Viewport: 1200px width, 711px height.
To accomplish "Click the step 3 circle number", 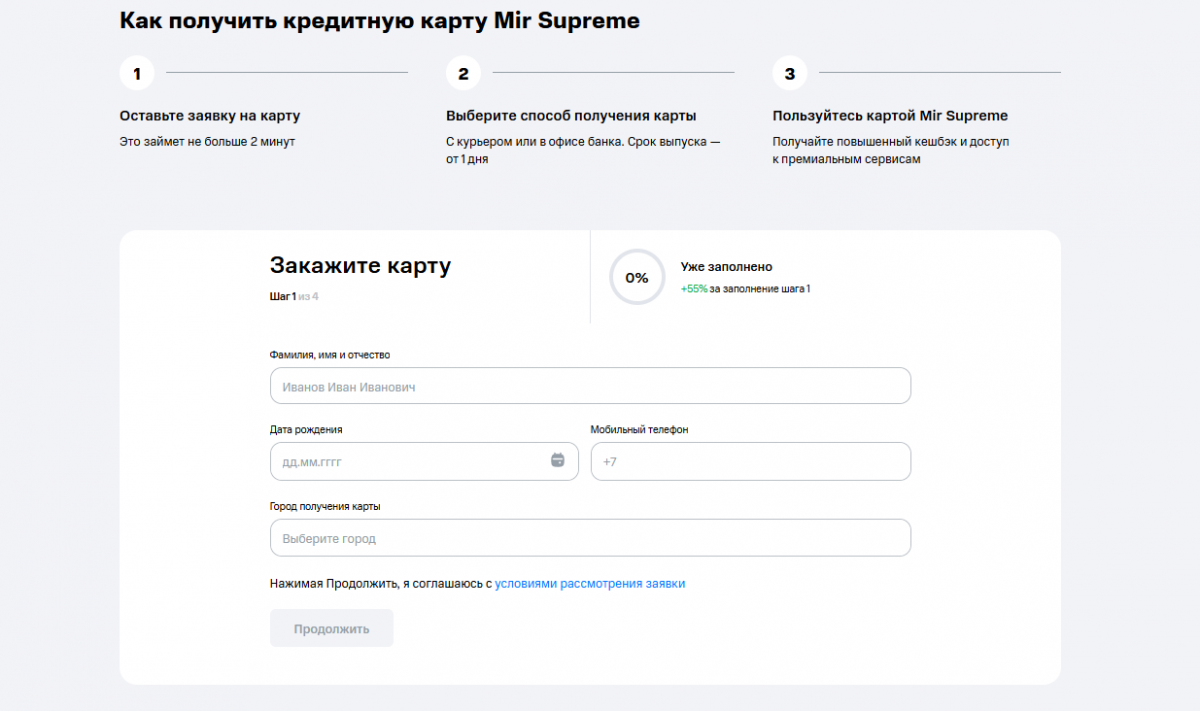I will [x=790, y=73].
